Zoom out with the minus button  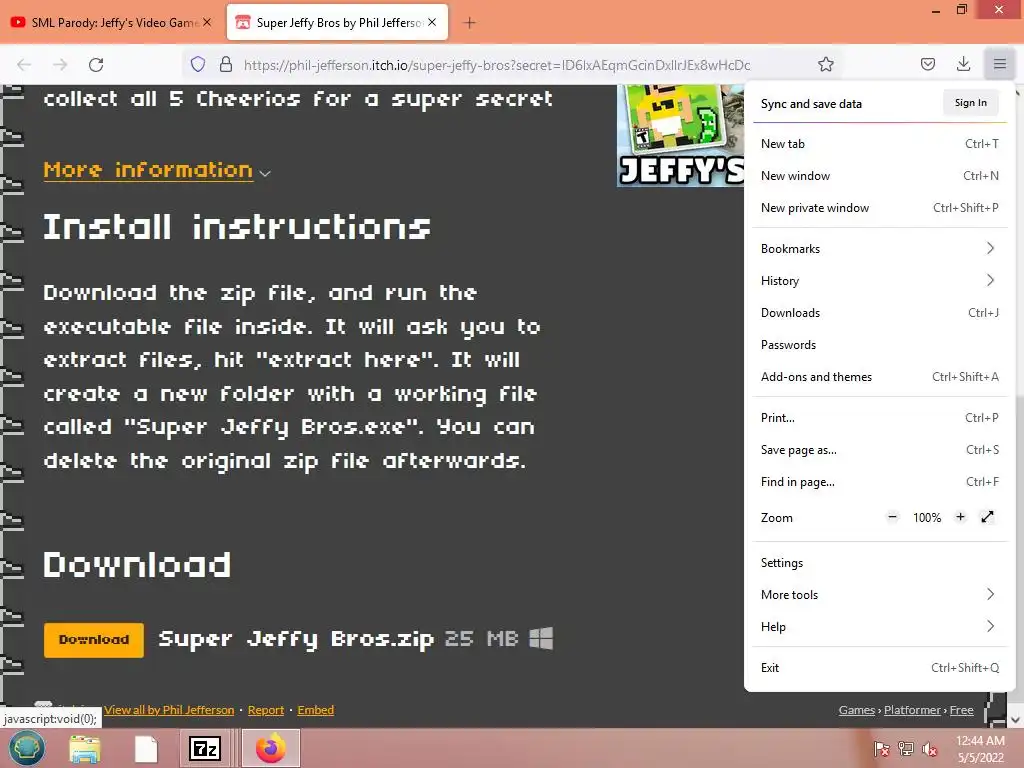click(x=892, y=517)
